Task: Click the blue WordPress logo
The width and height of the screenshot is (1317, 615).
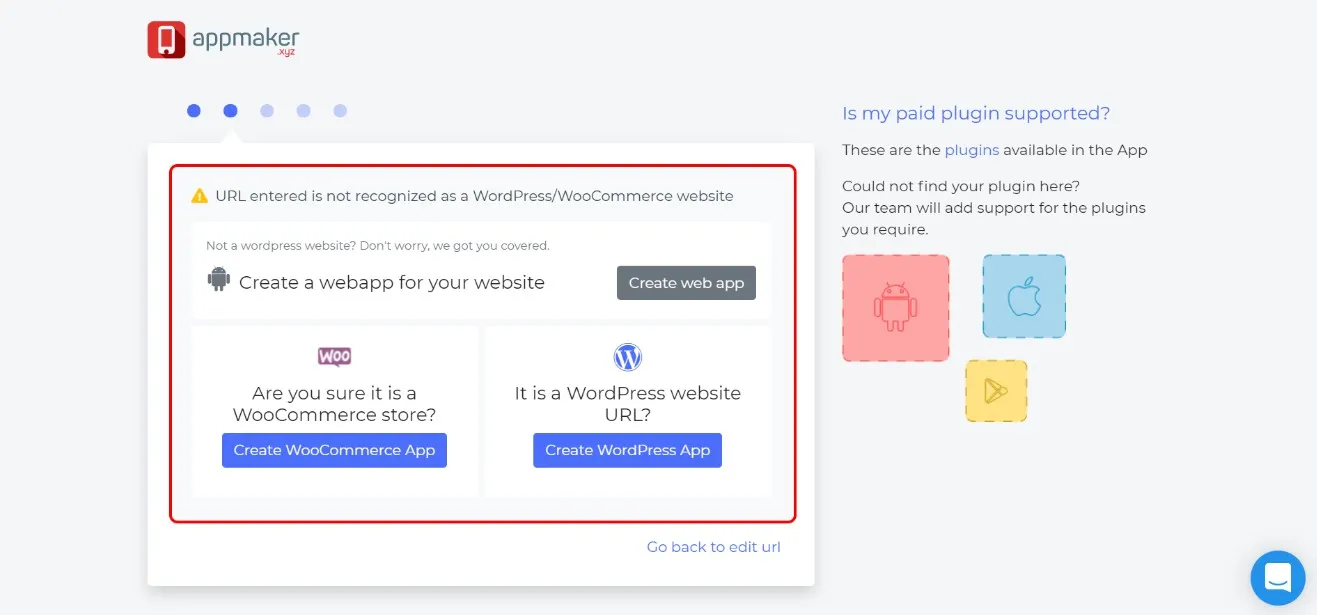Action: pyautogui.click(x=628, y=357)
